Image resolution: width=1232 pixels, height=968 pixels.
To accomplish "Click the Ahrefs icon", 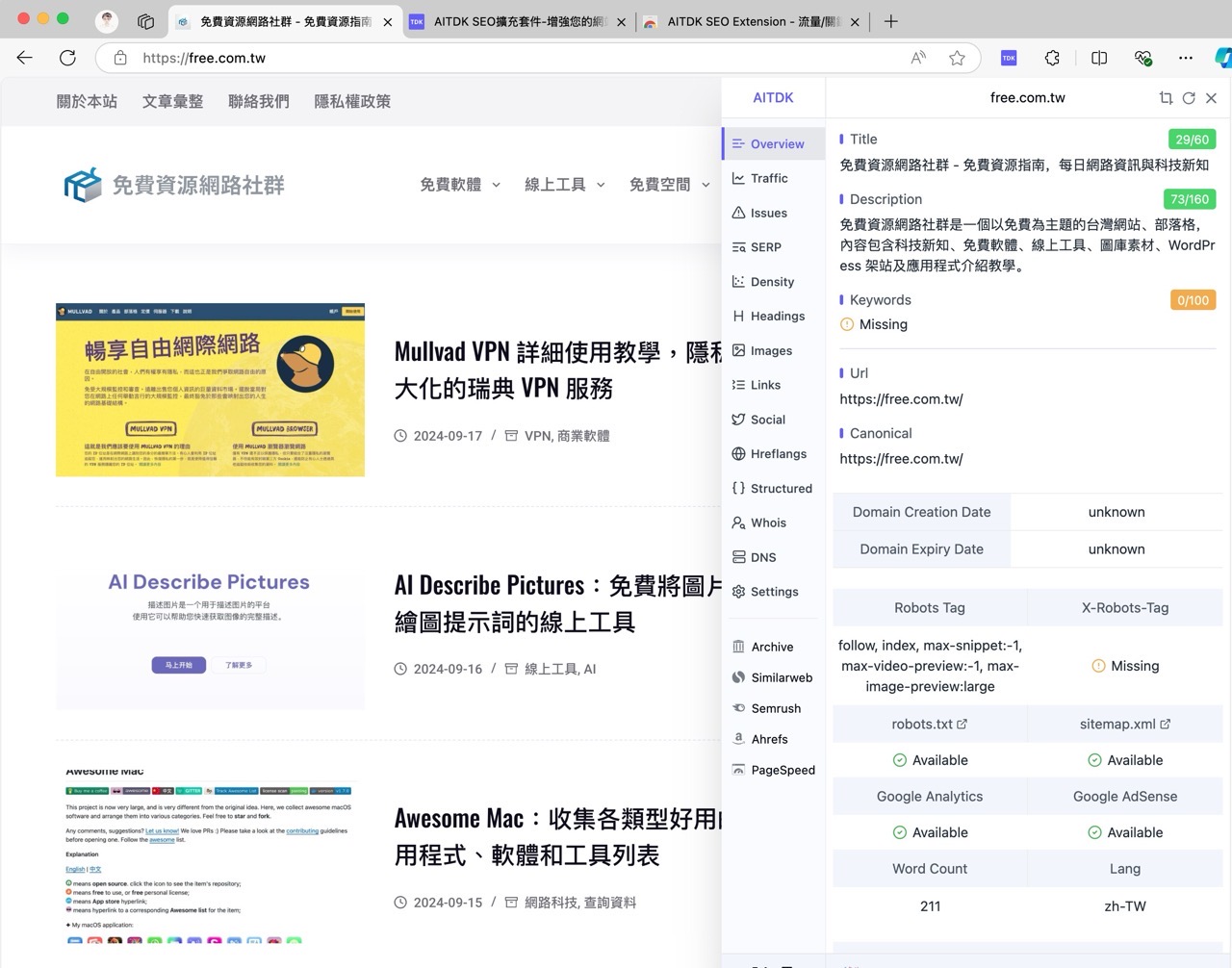I will pos(738,739).
